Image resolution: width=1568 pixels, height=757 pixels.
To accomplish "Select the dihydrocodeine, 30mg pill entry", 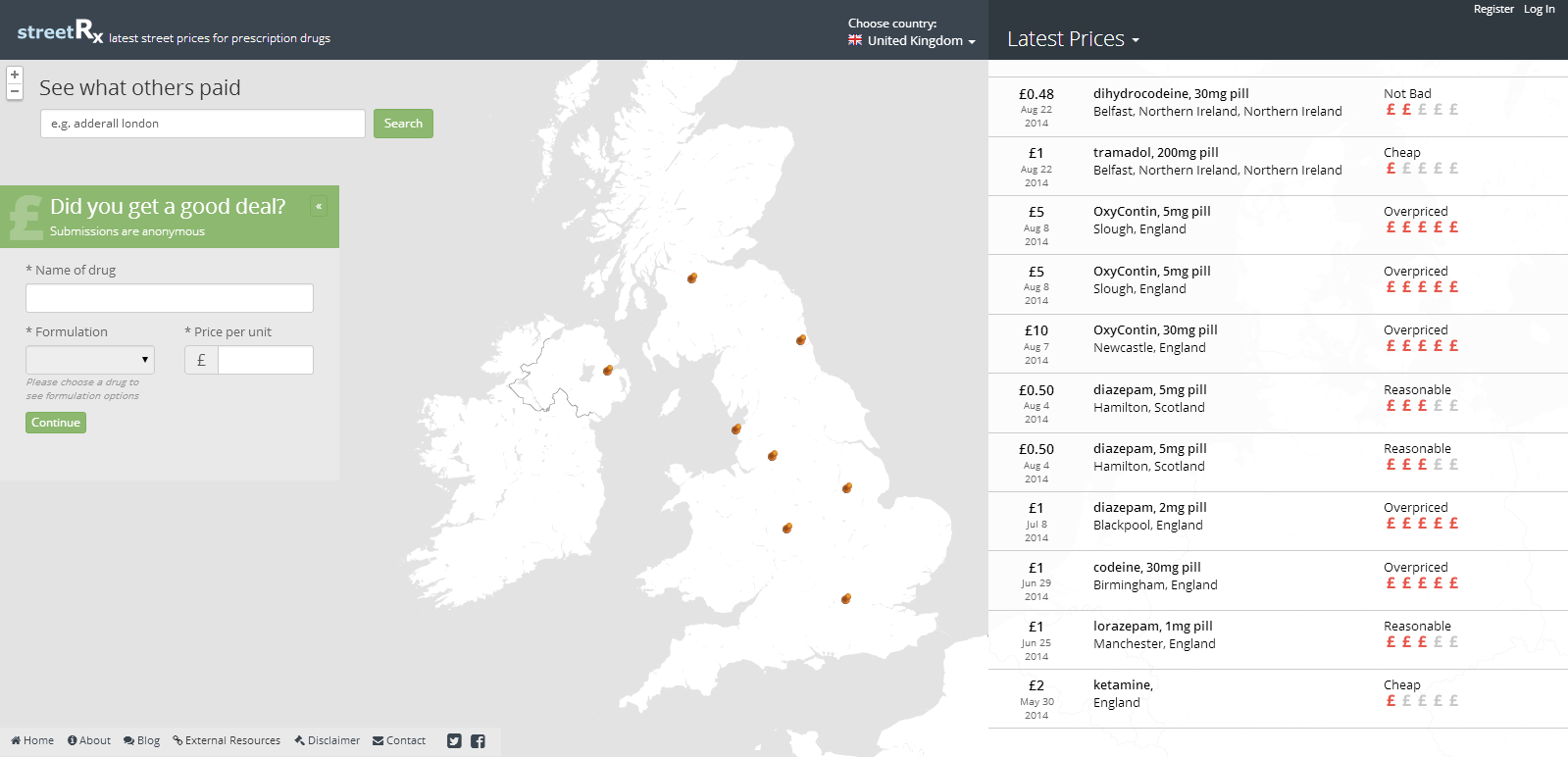I will 1278,107.
